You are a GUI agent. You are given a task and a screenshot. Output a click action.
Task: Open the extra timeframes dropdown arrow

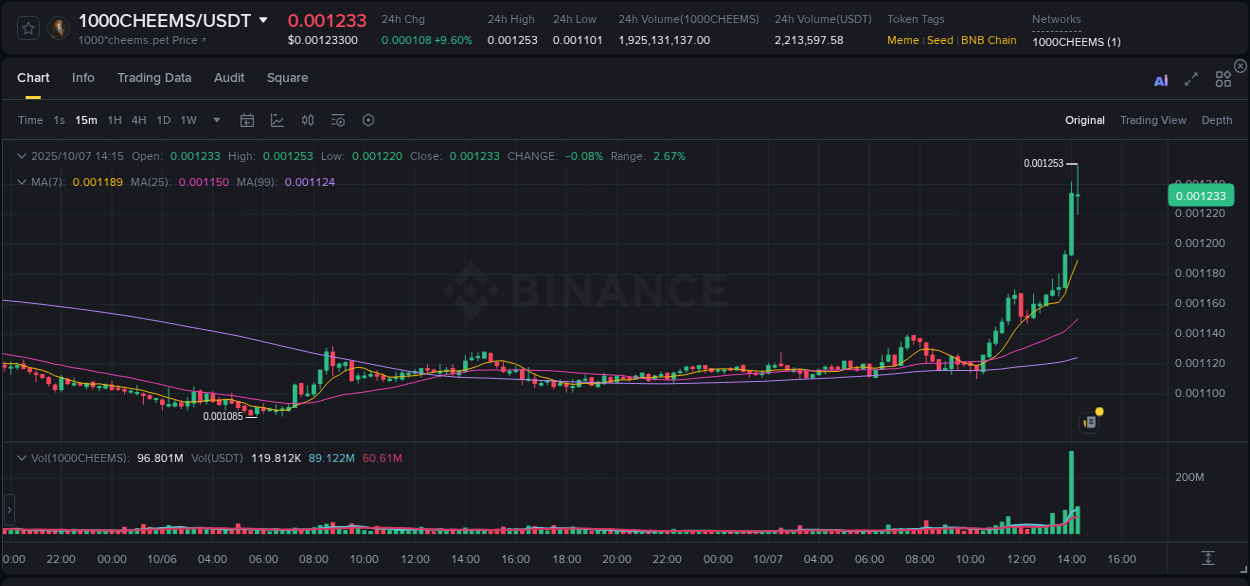(214, 119)
